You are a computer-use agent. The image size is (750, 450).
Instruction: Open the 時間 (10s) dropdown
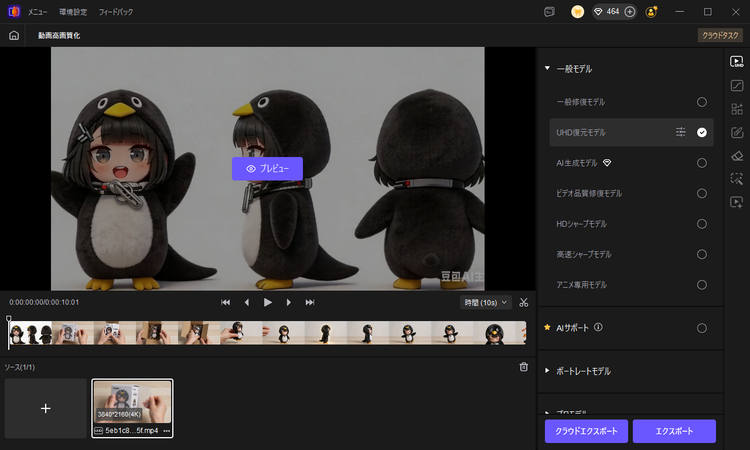485,302
